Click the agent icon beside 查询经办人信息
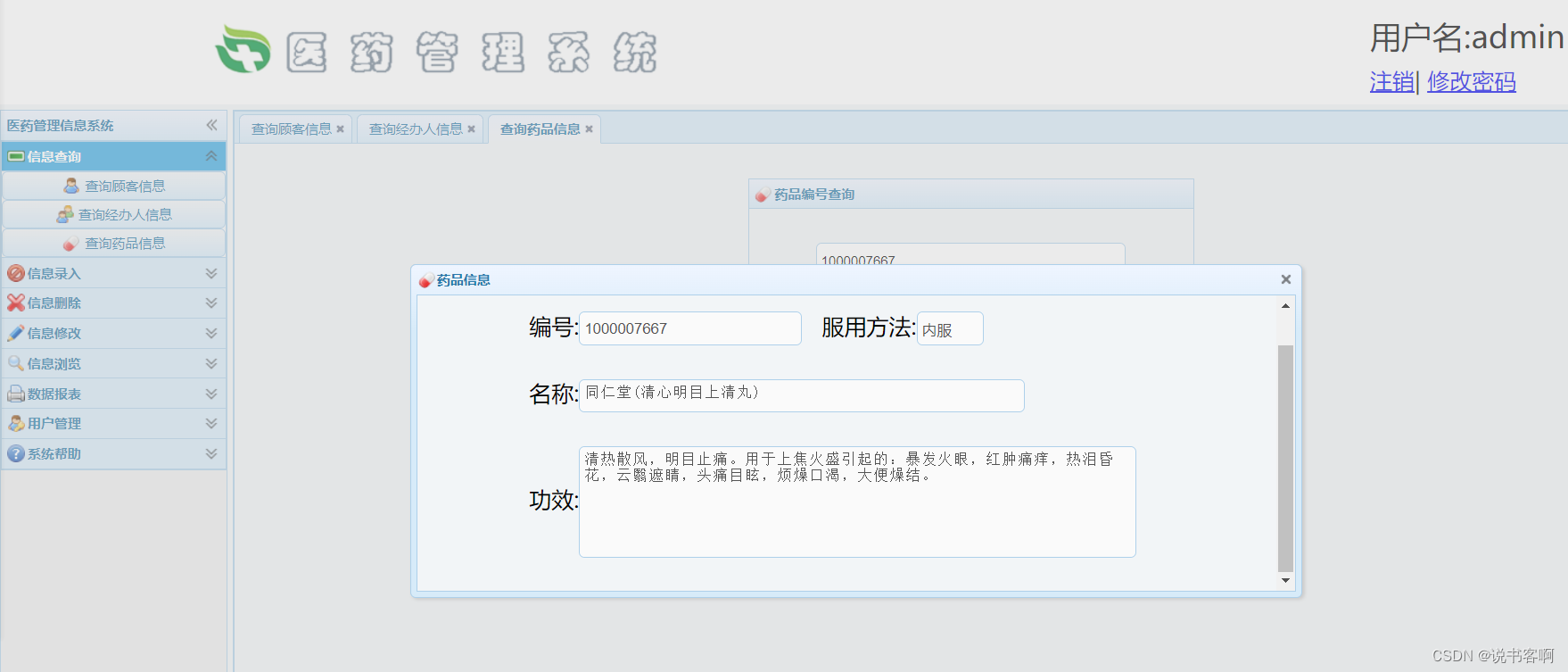This screenshot has height=672, width=1568. pyautogui.click(x=65, y=214)
